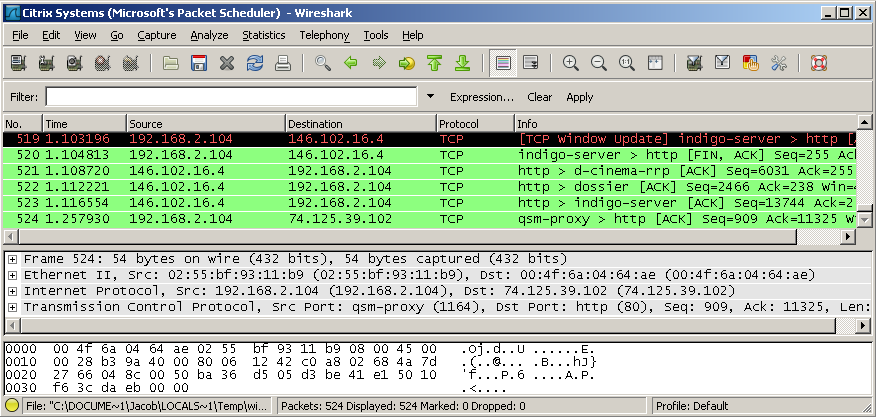The width and height of the screenshot is (876, 417).
Task: Expand the Frame 524 tree node
Action: click(x=12, y=259)
